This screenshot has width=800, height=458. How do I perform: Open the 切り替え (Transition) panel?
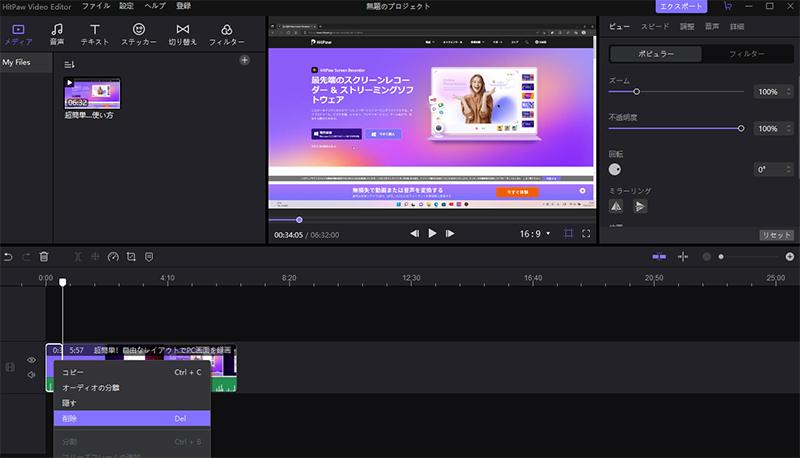(x=182, y=35)
